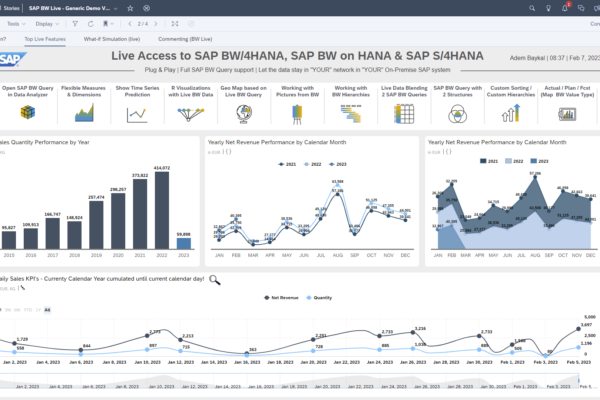Toggle 2023 series in area chart legend
This screenshot has height=400, width=600.
click(x=539, y=161)
